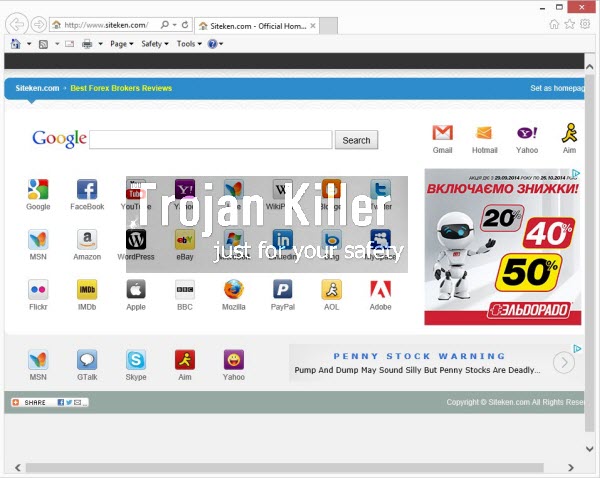Image resolution: width=600 pixels, height=478 pixels.
Task: Open the Adobe shortcut icon
Action: coord(380,290)
